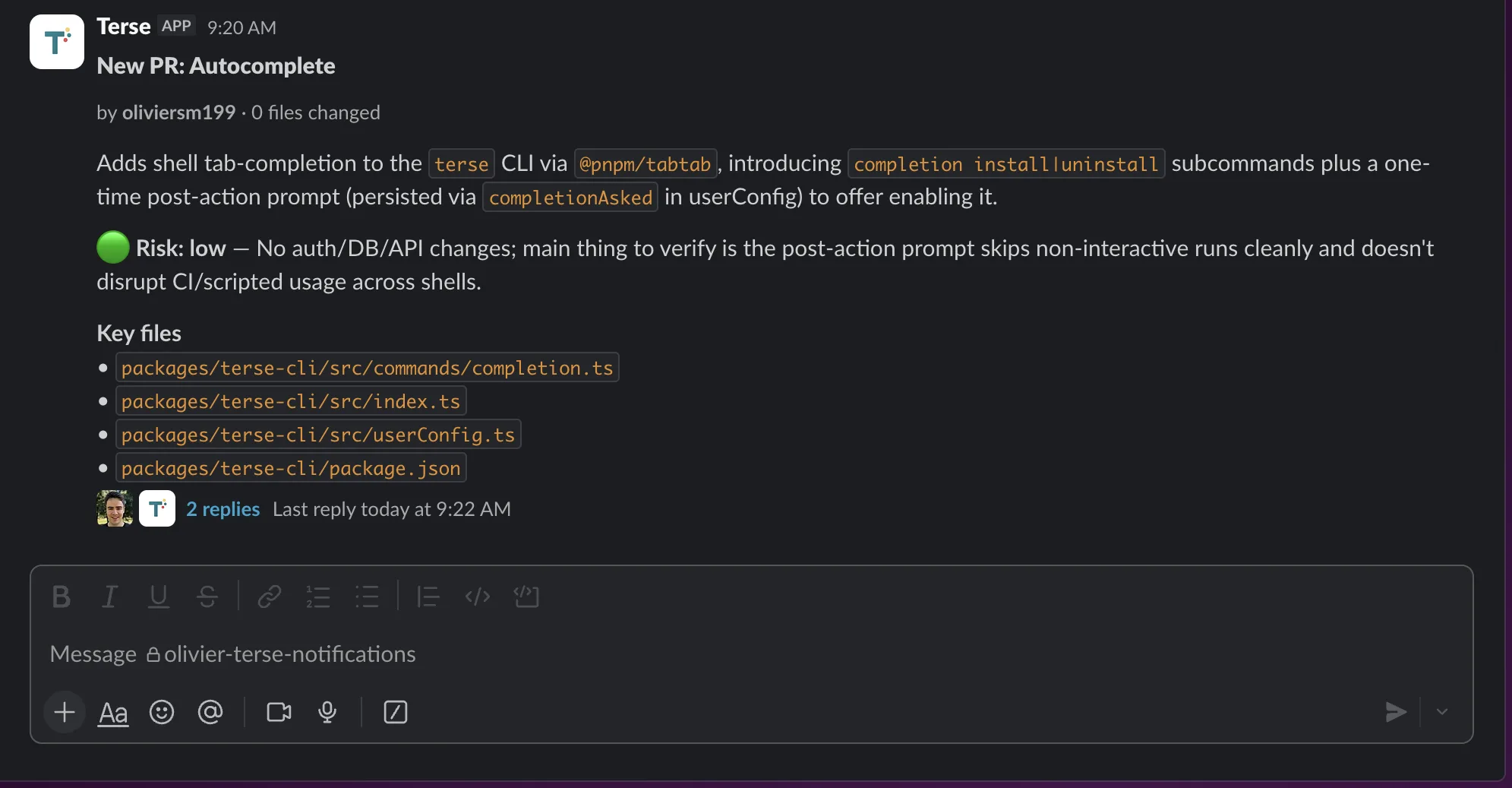The image size is (1512, 788).
Task: Open the Terse app avatar on message
Action: pyautogui.click(x=57, y=42)
